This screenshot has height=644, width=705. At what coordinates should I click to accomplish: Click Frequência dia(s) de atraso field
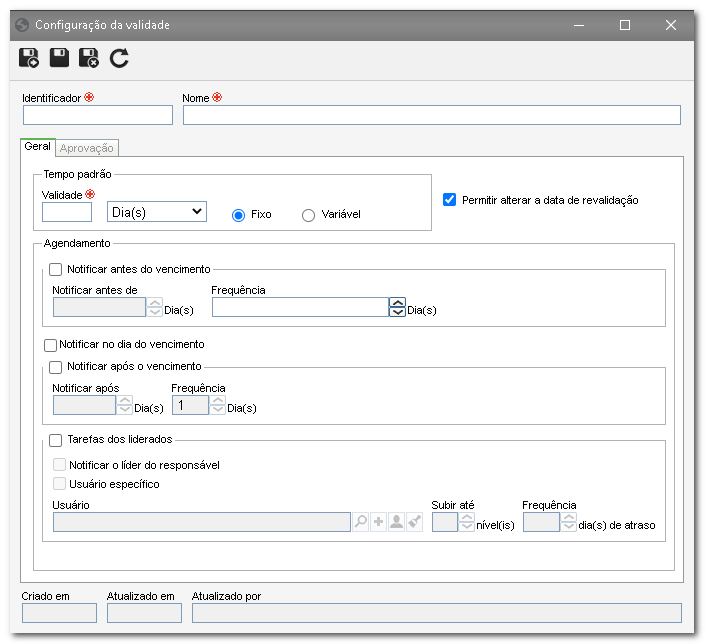[542, 522]
